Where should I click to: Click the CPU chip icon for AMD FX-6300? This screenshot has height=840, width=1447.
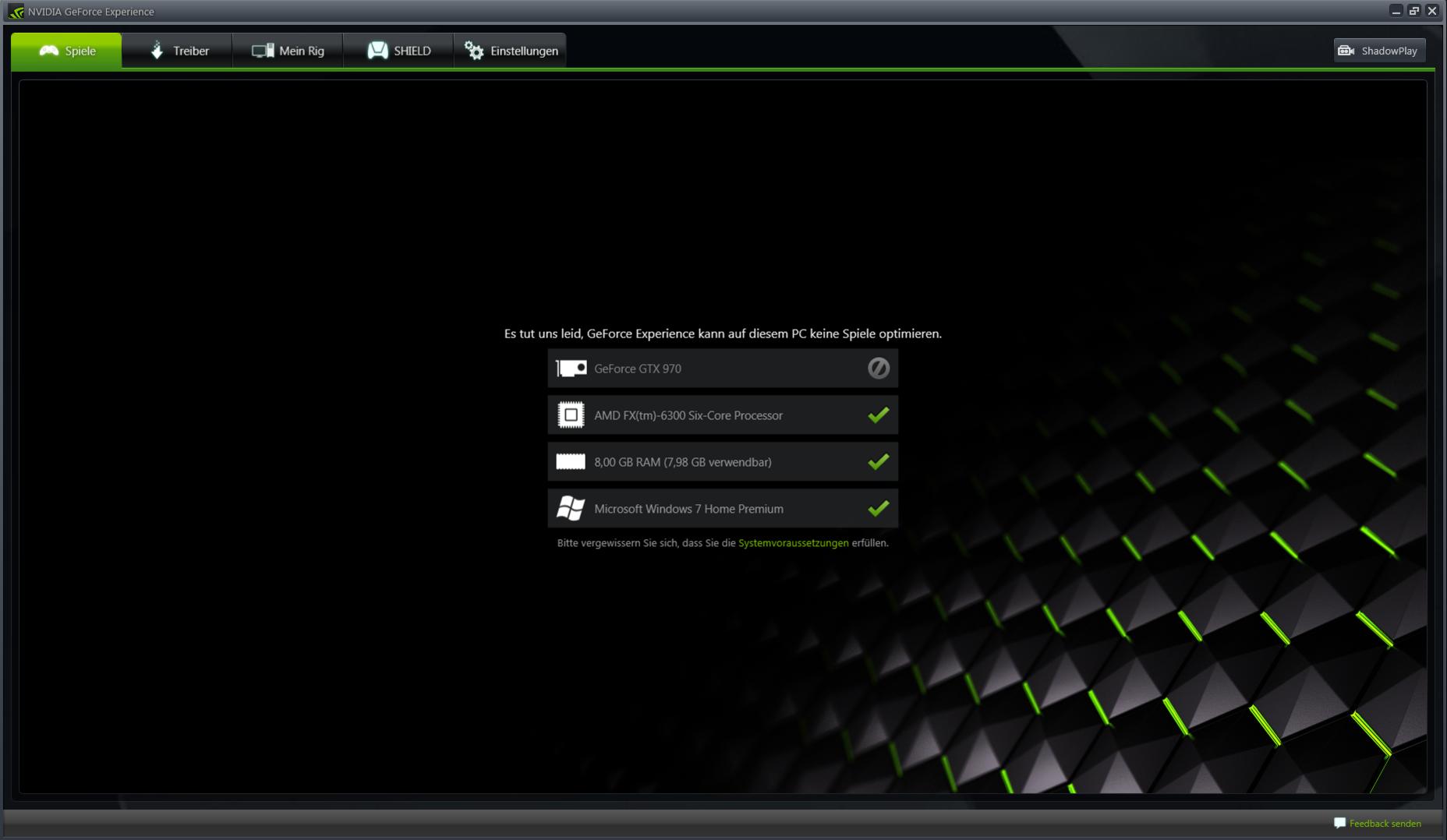click(x=571, y=415)
